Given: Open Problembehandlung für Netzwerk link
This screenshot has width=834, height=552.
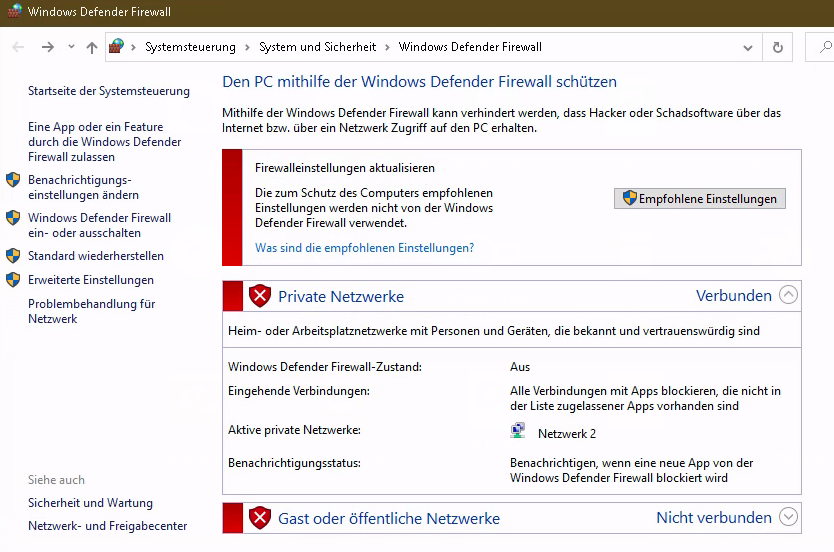Looking at the screenshot, I should point(91,311).
